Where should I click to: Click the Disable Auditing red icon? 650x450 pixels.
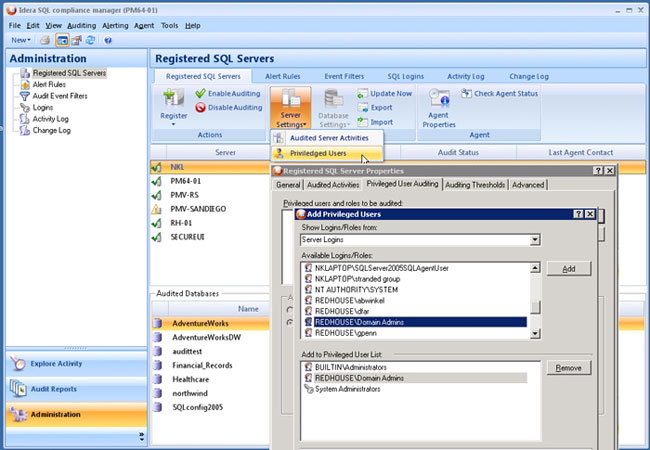(201, 108)
